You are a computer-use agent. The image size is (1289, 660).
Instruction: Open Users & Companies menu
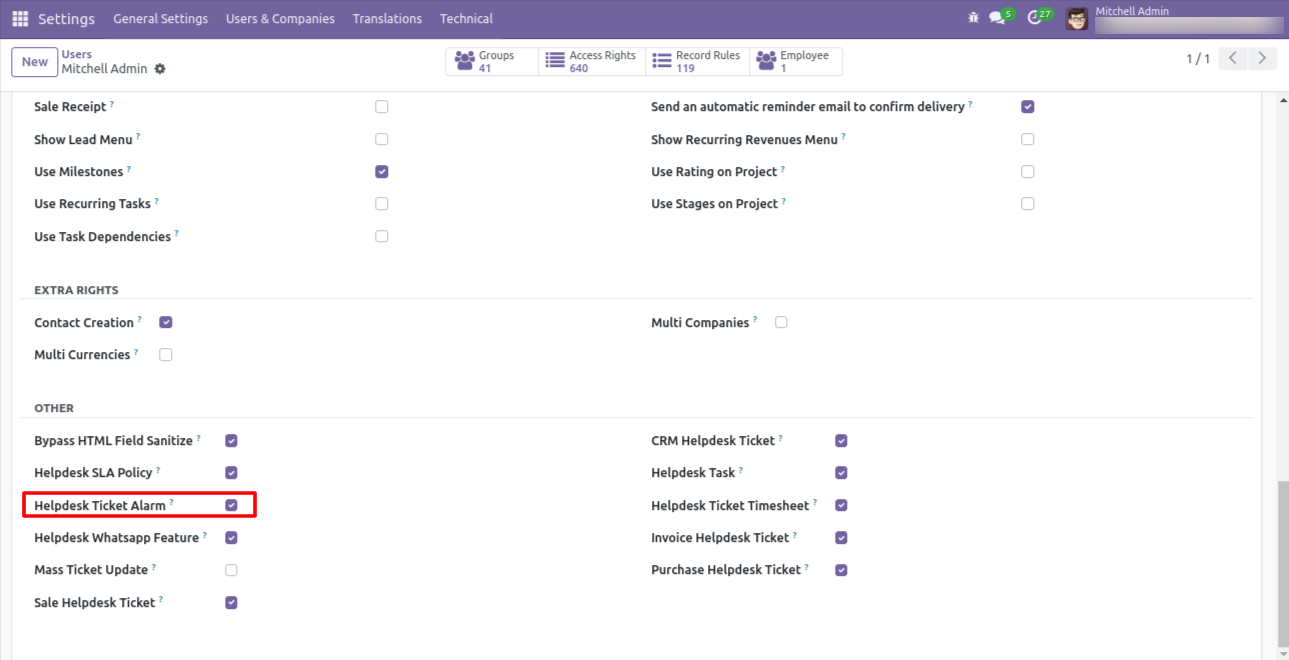(x=280, y=19)
